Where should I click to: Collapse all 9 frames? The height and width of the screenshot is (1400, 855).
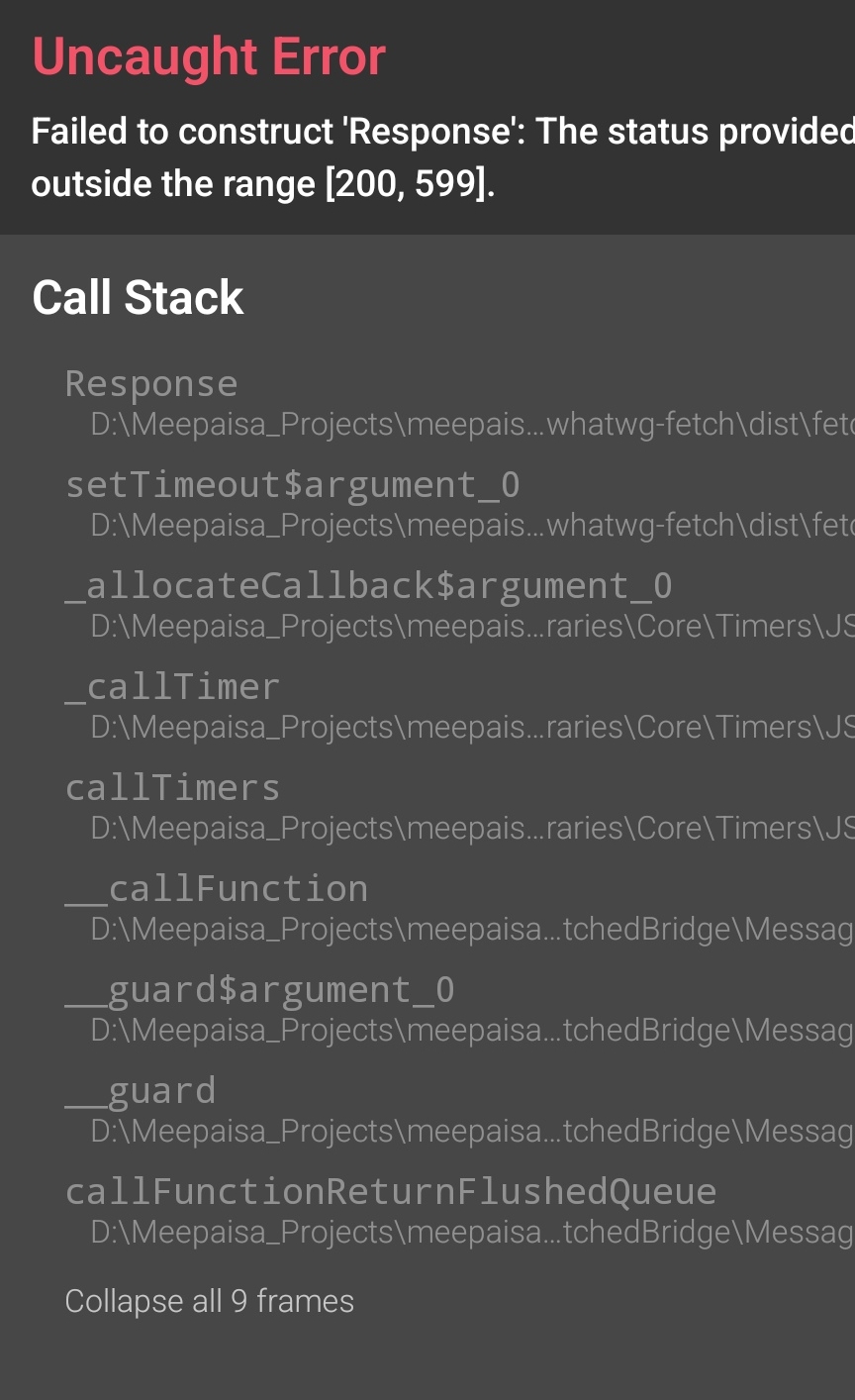coord(209,1301)
